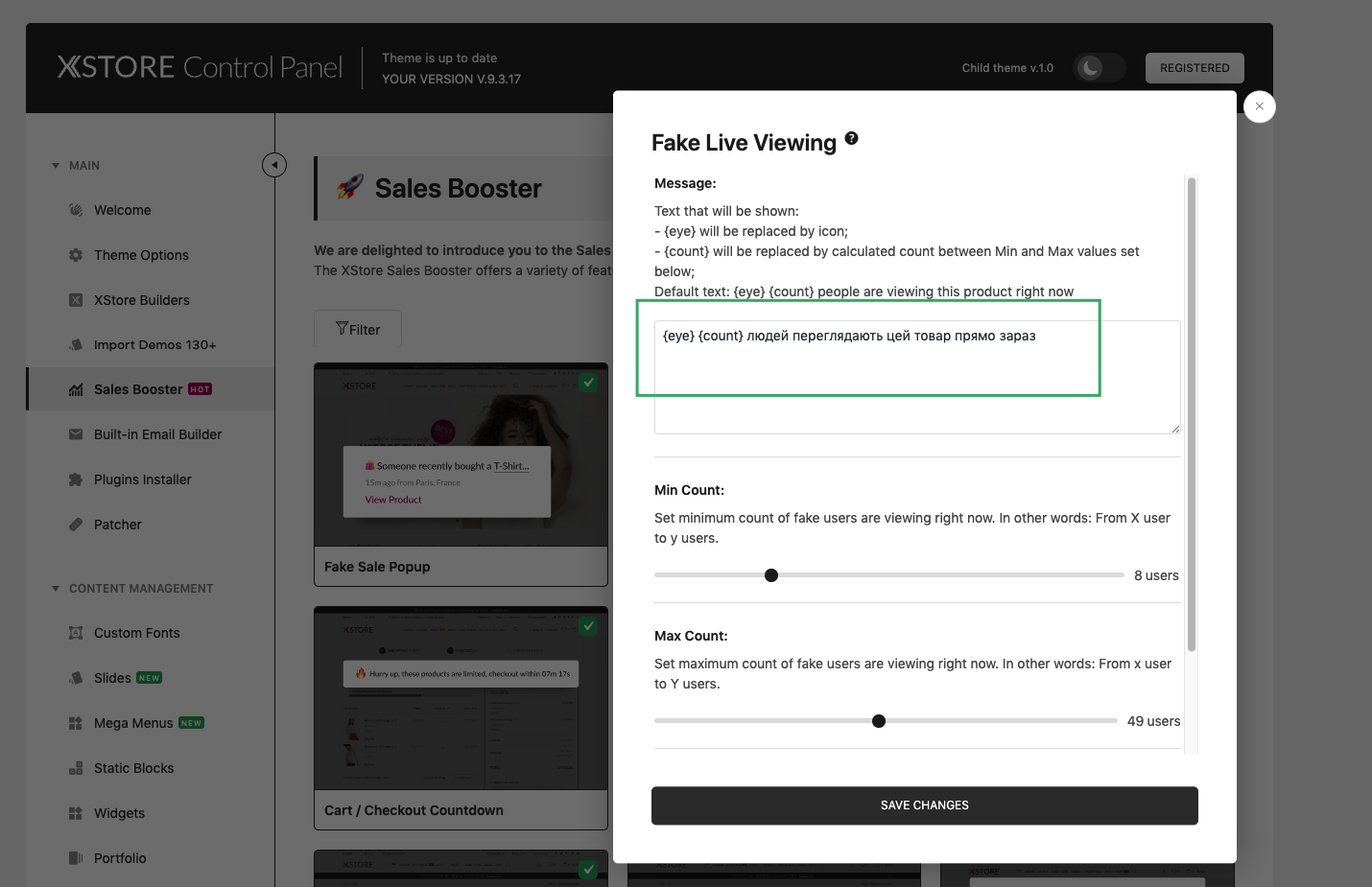The width and height of the screenshot is (1372, 887).
Task: Click the filter funnel icon
Action: (342, 329)
